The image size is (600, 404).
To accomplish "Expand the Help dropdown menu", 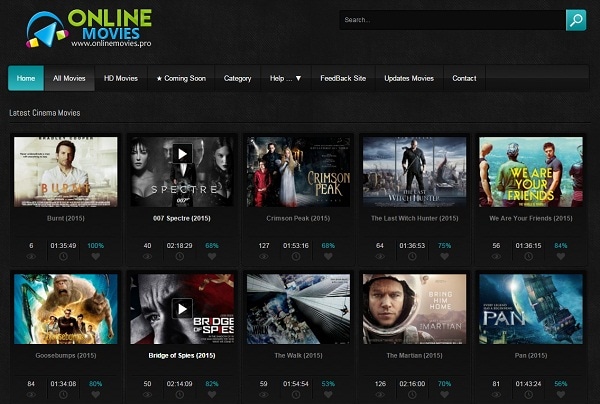I will coord(285,78).
